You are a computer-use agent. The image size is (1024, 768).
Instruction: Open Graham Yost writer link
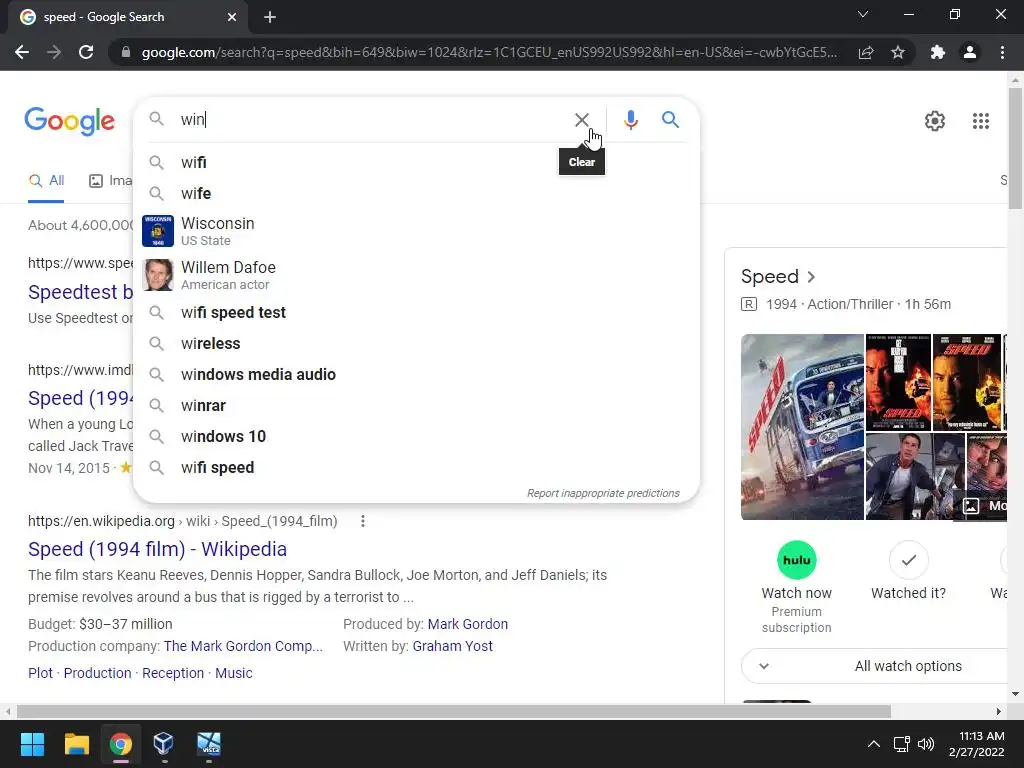[453, 646]
